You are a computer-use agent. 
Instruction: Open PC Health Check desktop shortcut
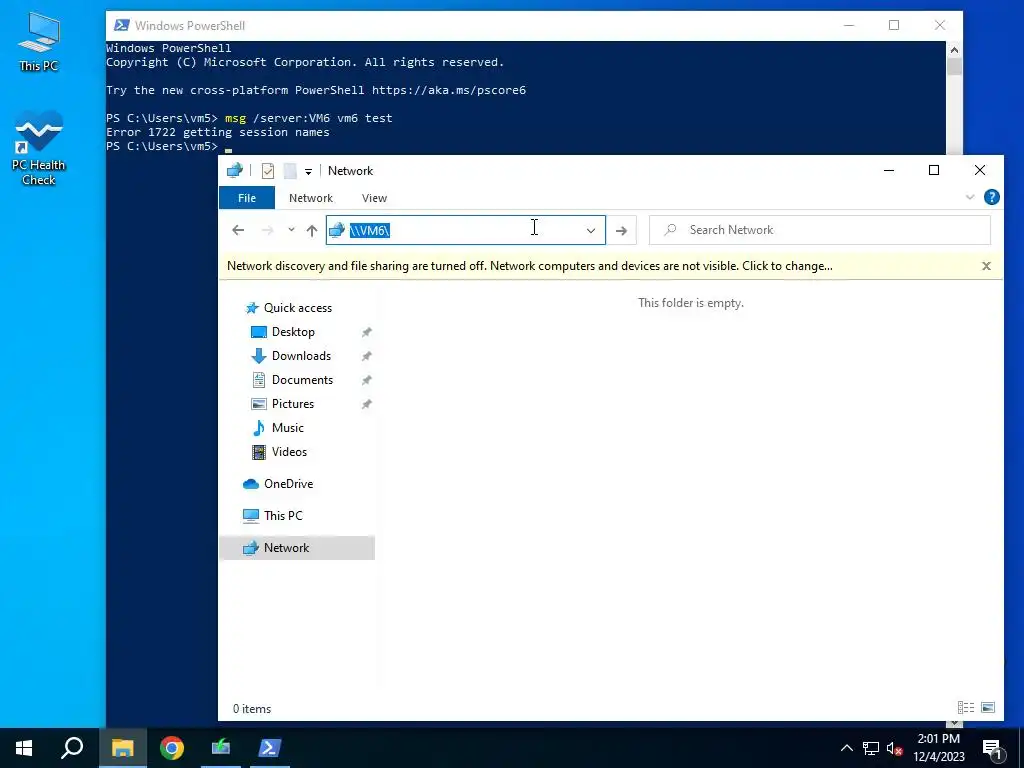point(39,149)
